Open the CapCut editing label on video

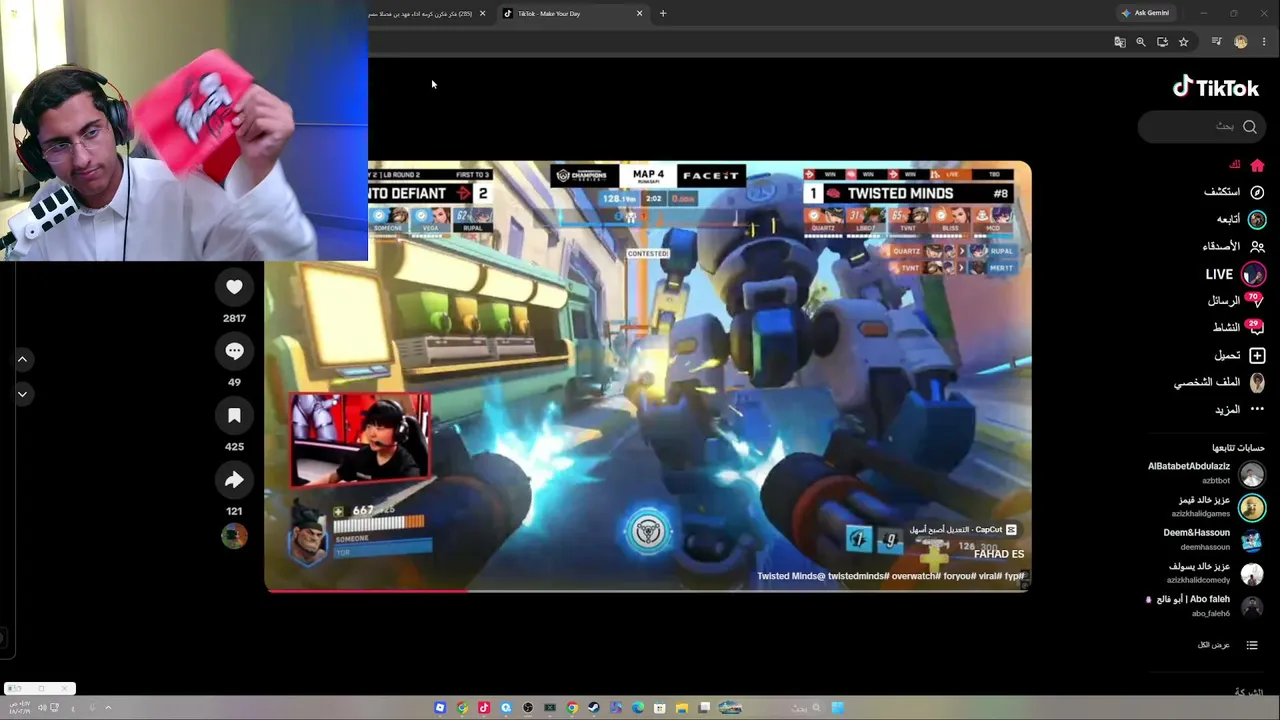(x=963, y=530)
